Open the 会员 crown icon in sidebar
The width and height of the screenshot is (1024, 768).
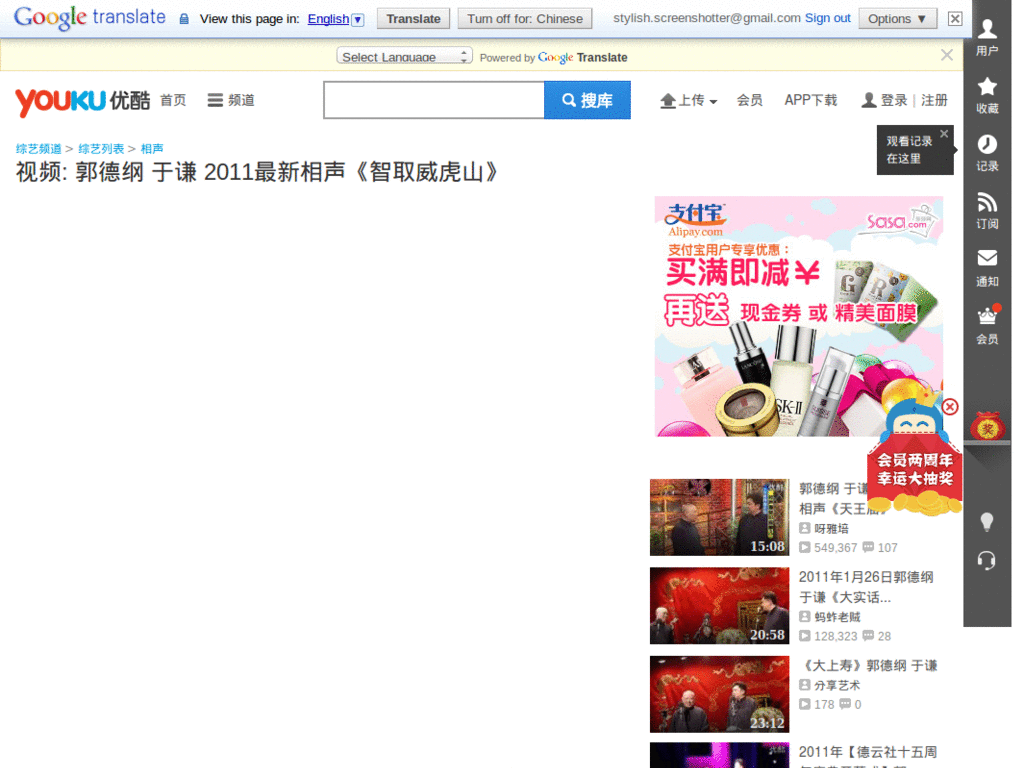[x=987, y=325]
